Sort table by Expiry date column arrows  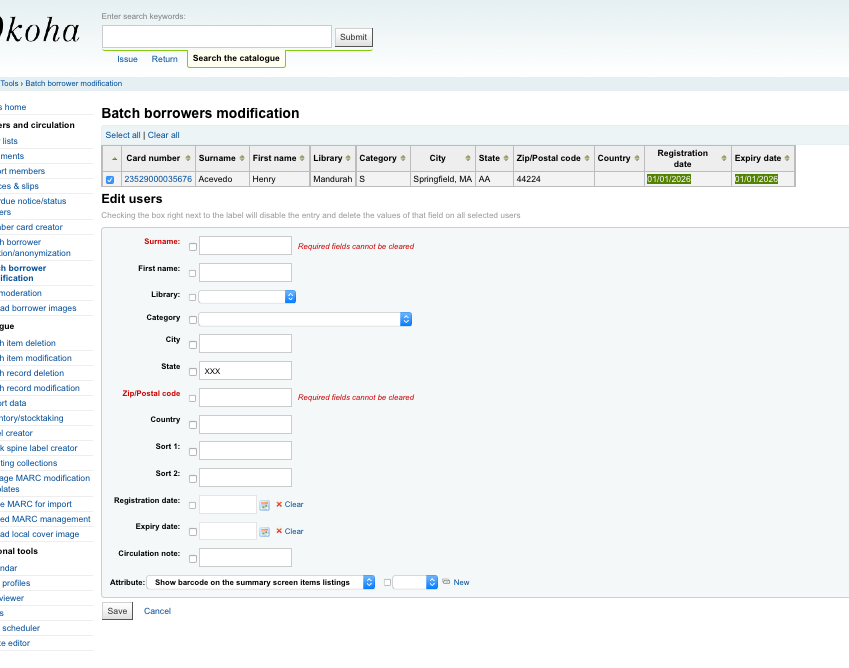pos(788,158)
